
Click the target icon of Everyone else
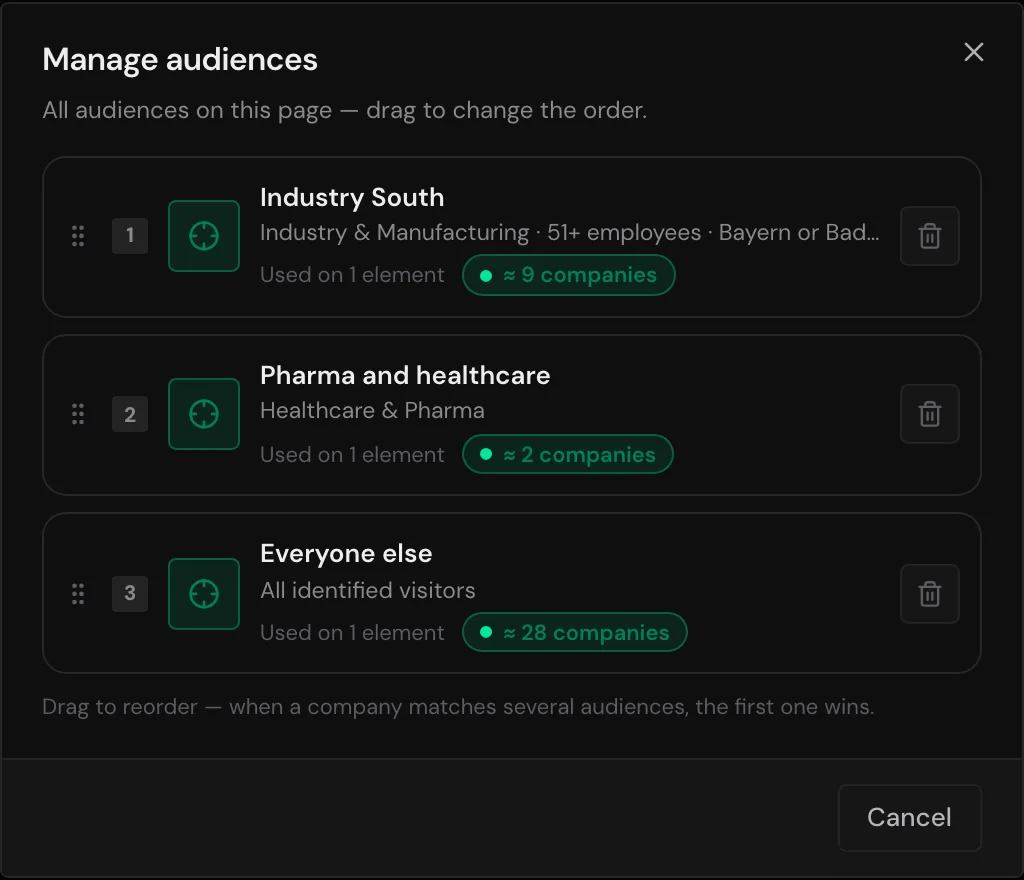pyautogui.click(x=204, y=593)
